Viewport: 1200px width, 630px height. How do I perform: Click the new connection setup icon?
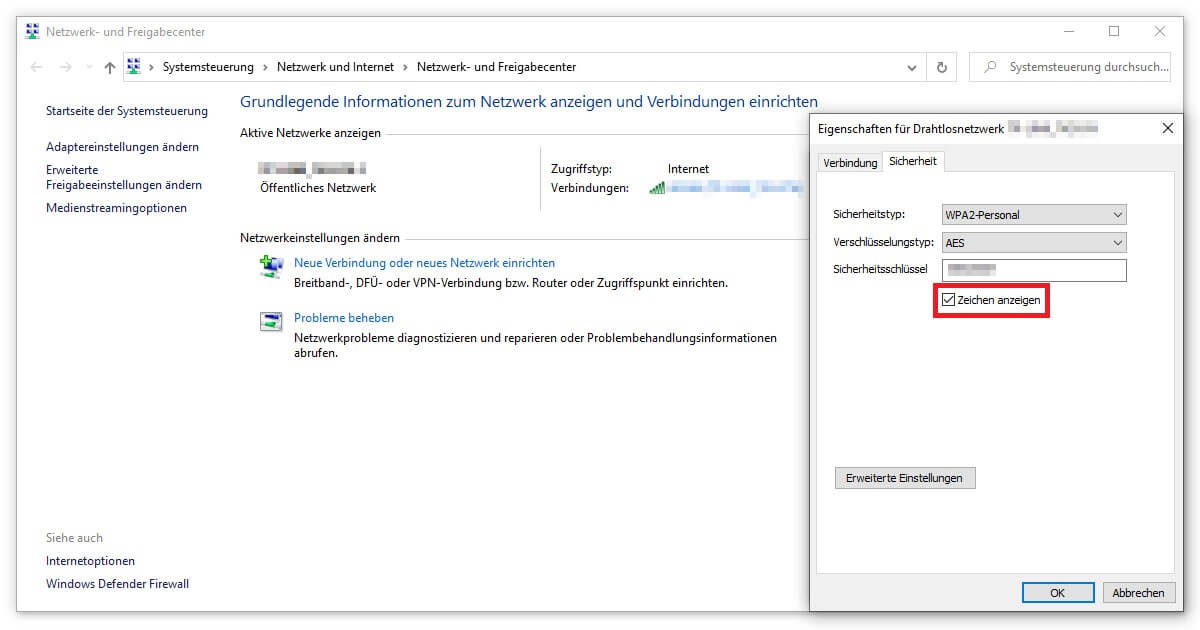(271, 267)
